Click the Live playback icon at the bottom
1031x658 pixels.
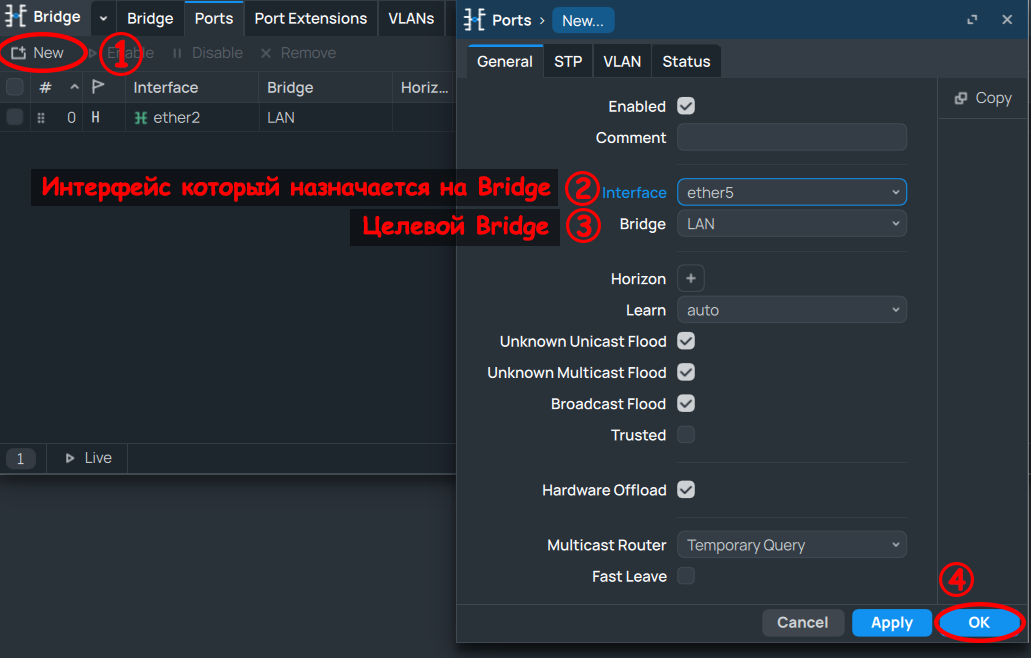[x=70, y=457]
